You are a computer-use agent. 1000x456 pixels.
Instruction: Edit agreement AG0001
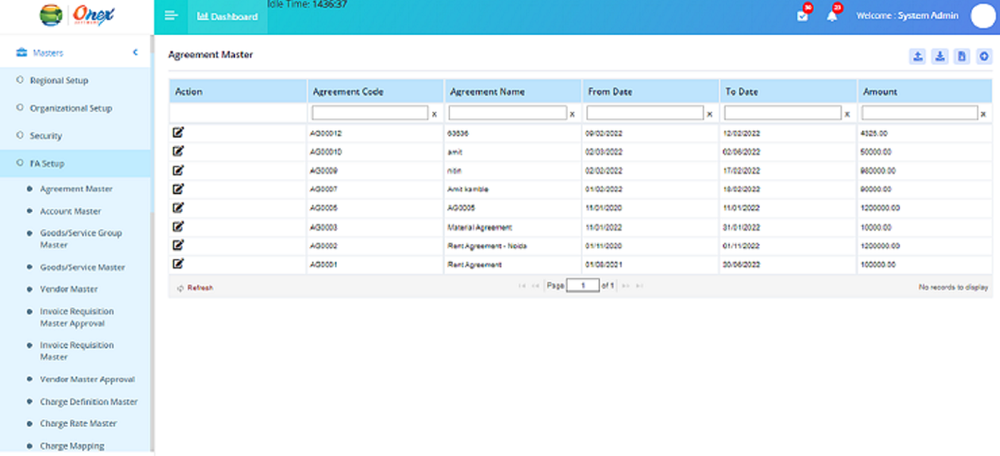179,264
